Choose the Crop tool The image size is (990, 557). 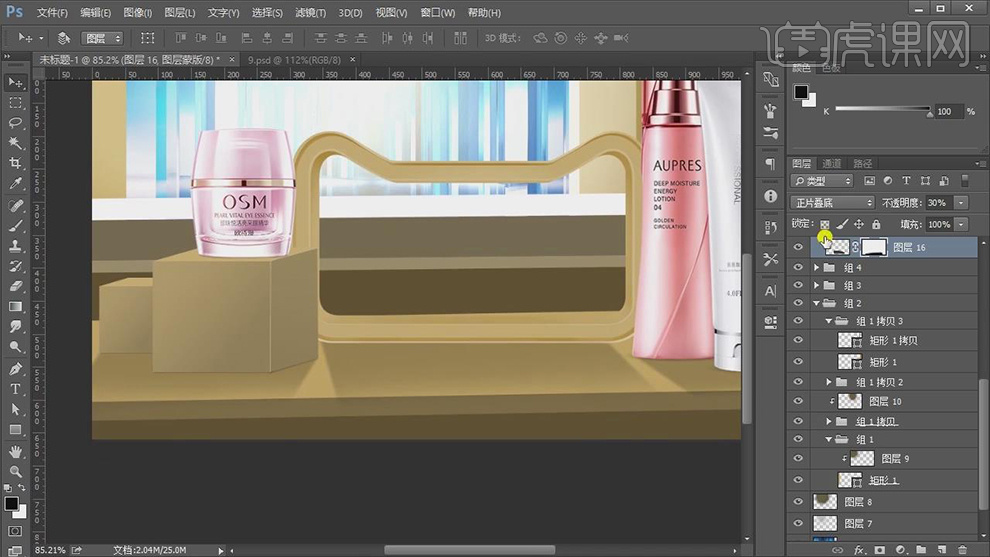point(15,163)
